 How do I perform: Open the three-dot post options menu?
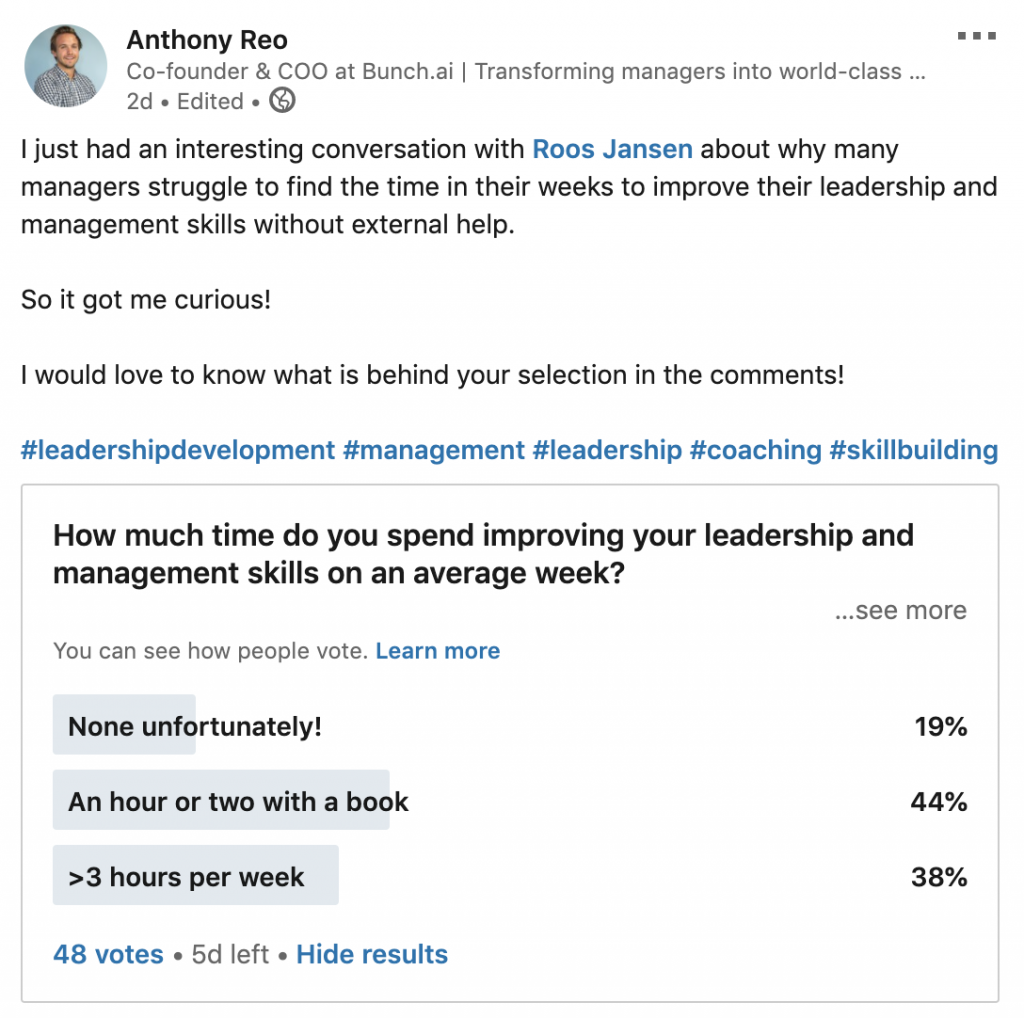coord(976,36)
